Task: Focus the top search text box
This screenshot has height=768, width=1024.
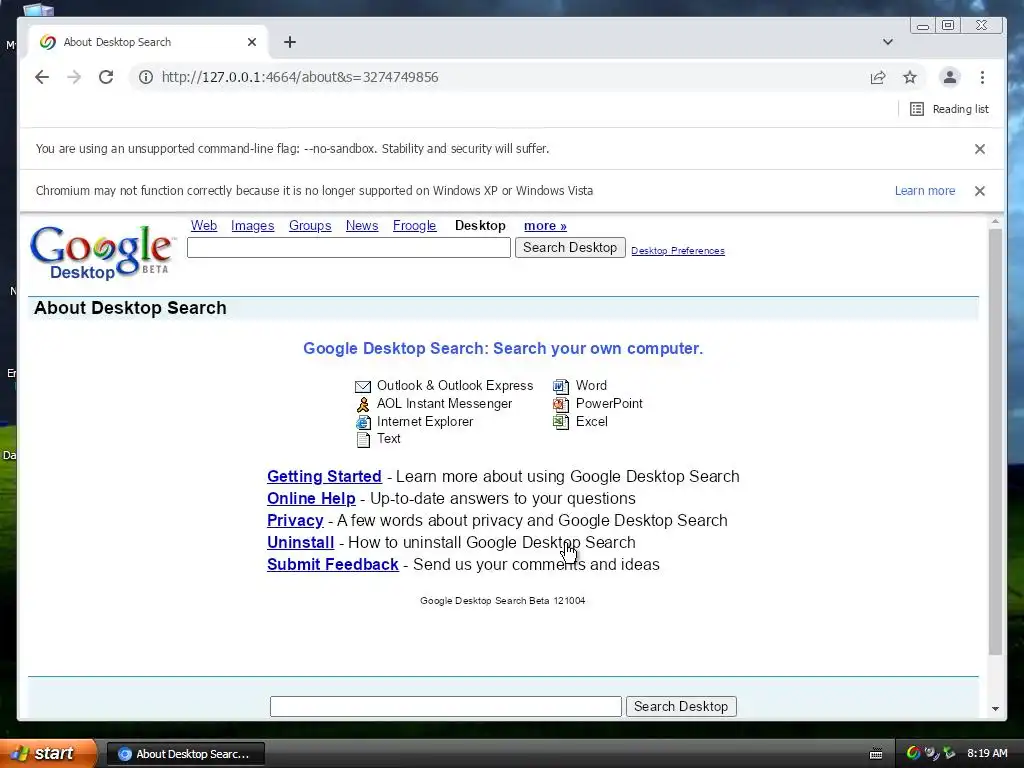Action: pos(349,248)
